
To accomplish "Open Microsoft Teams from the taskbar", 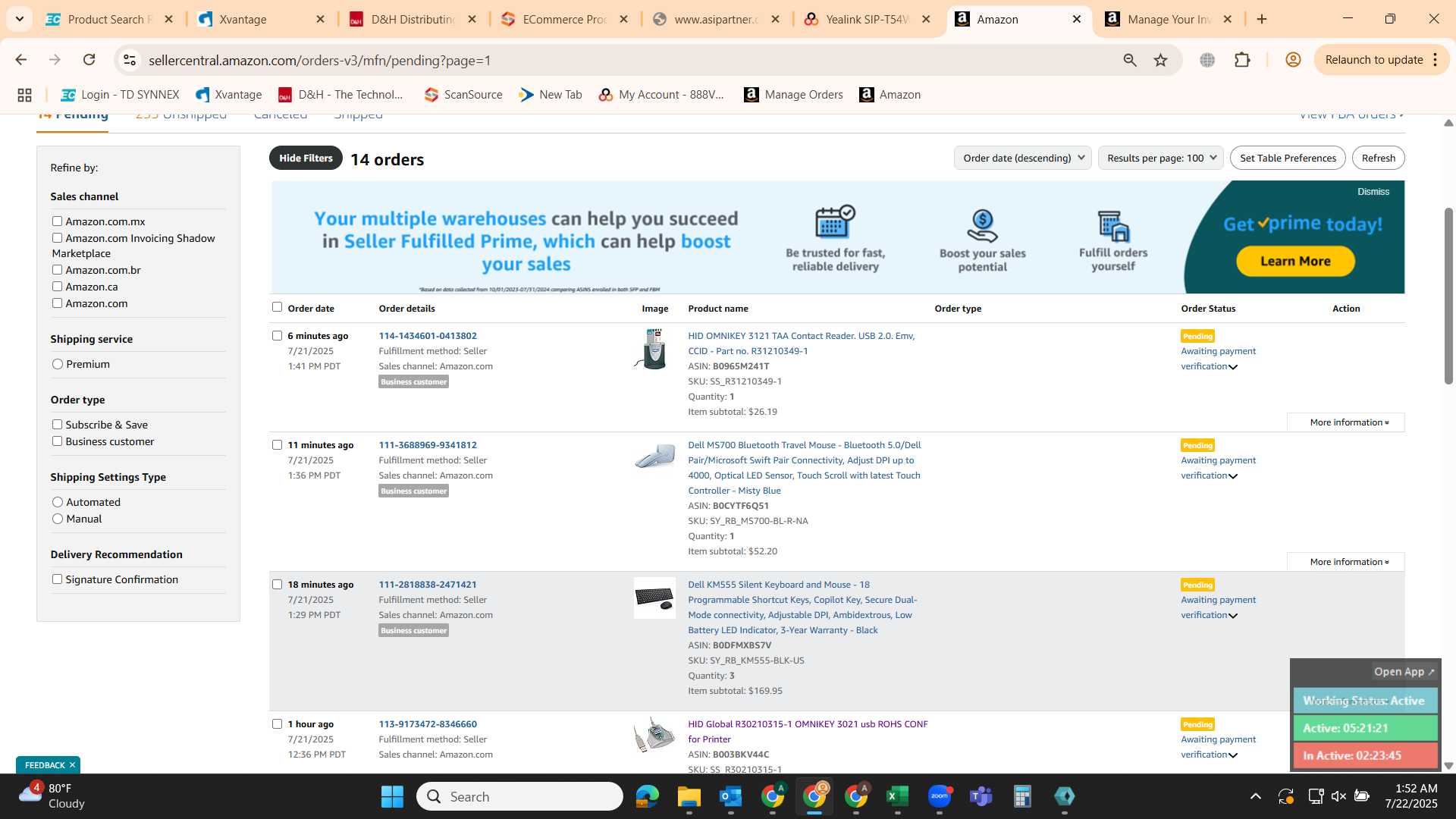I will [x=981, y=796].
